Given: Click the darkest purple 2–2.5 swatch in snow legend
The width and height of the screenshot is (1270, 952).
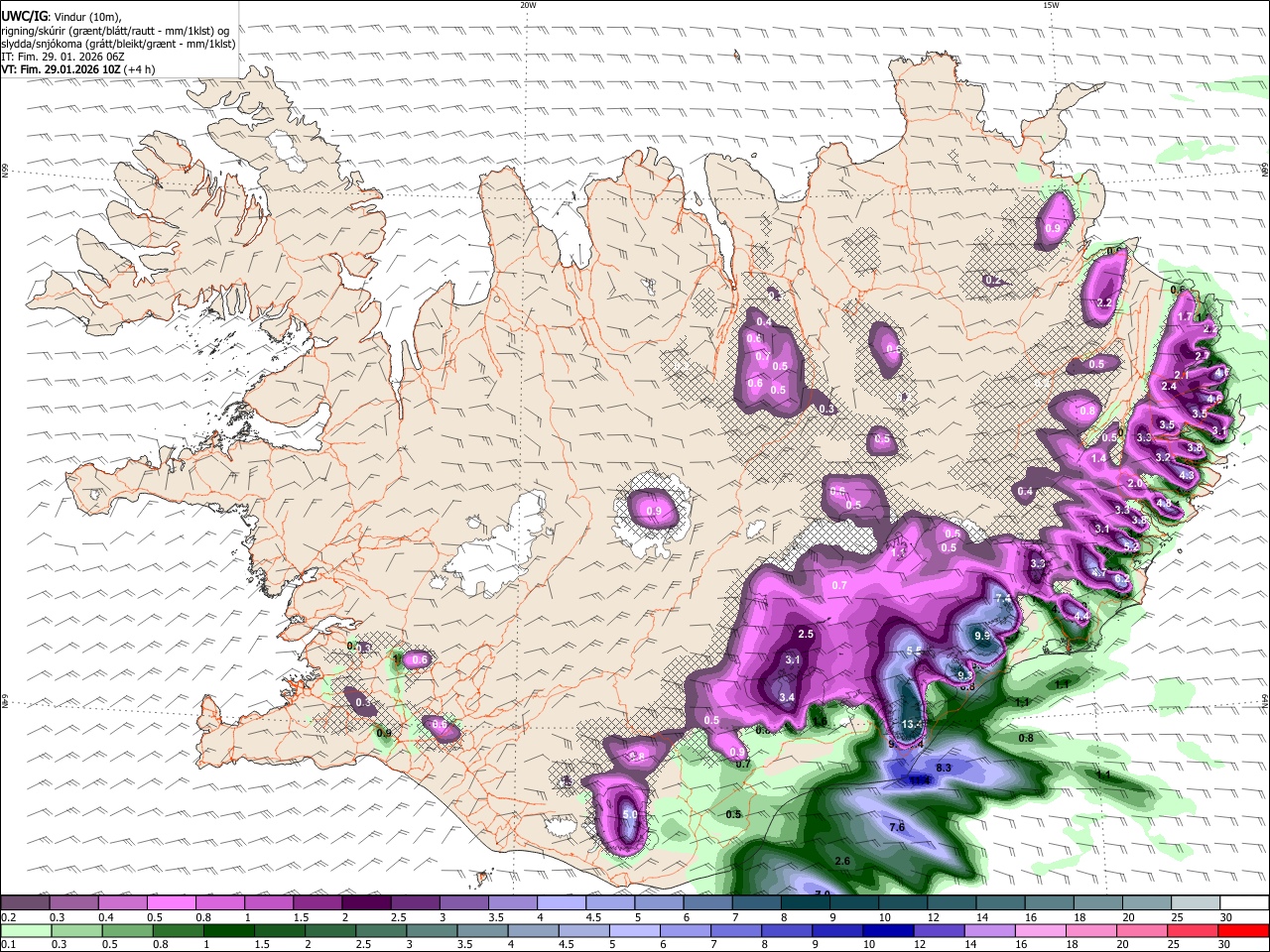Looking at the screenshot, I should 366,903.
